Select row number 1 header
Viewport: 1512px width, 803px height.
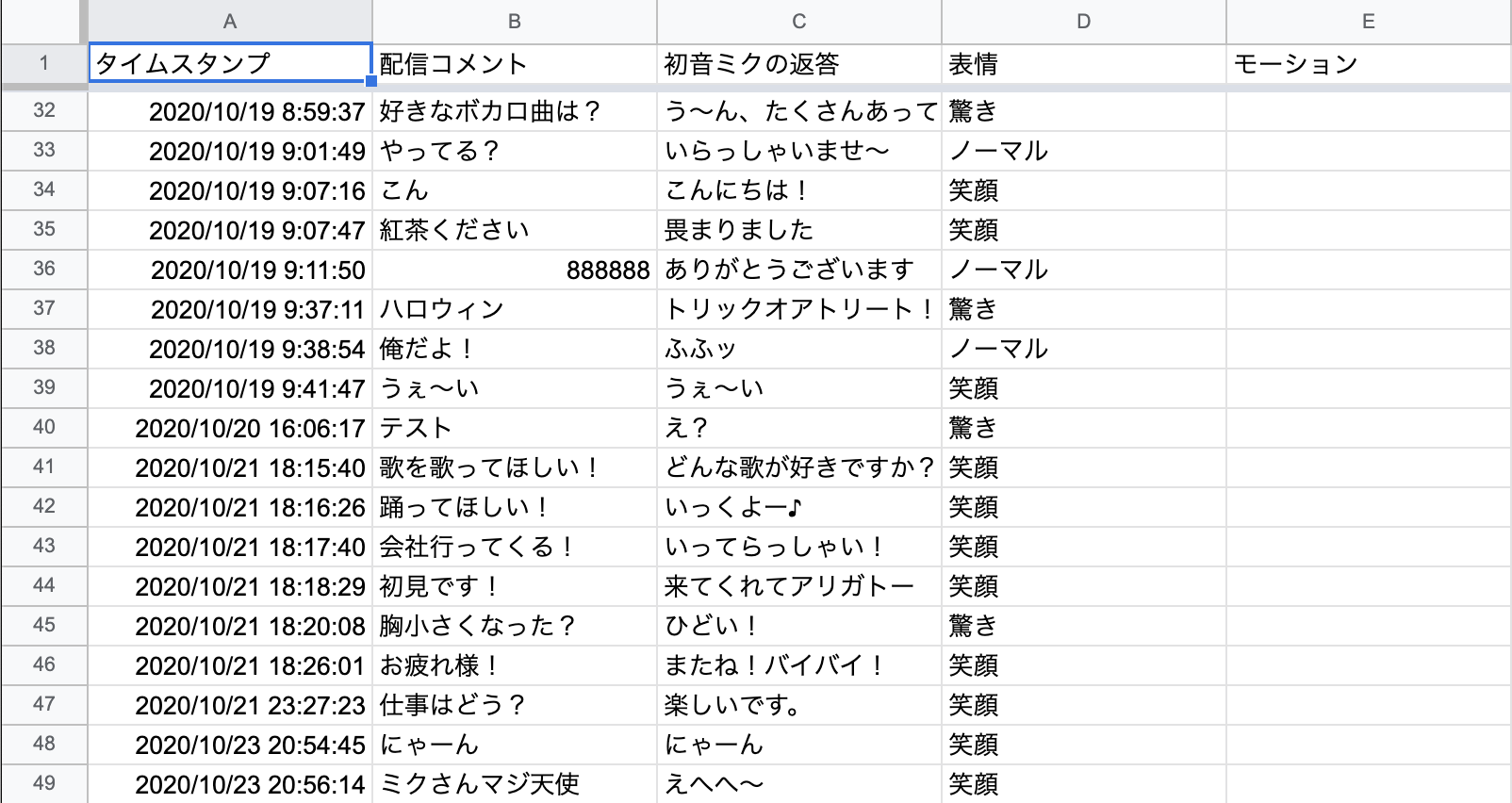(x=44, y=63)
